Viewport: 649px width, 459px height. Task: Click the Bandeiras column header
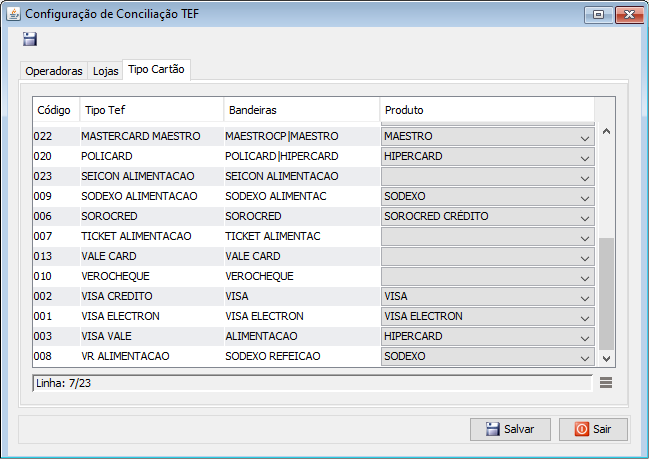(301, 110)
